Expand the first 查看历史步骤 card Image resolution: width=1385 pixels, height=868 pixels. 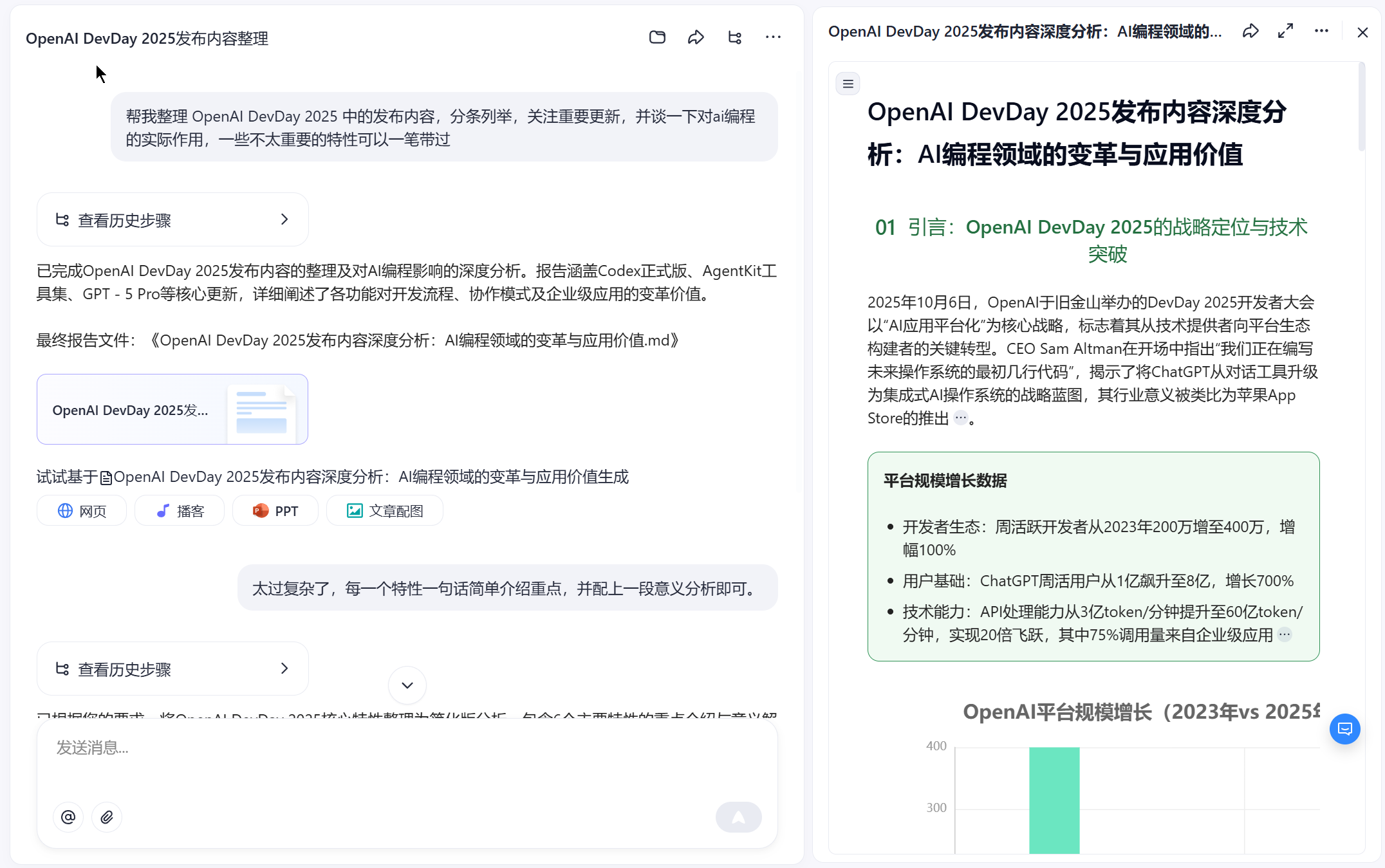click(172, 220)
